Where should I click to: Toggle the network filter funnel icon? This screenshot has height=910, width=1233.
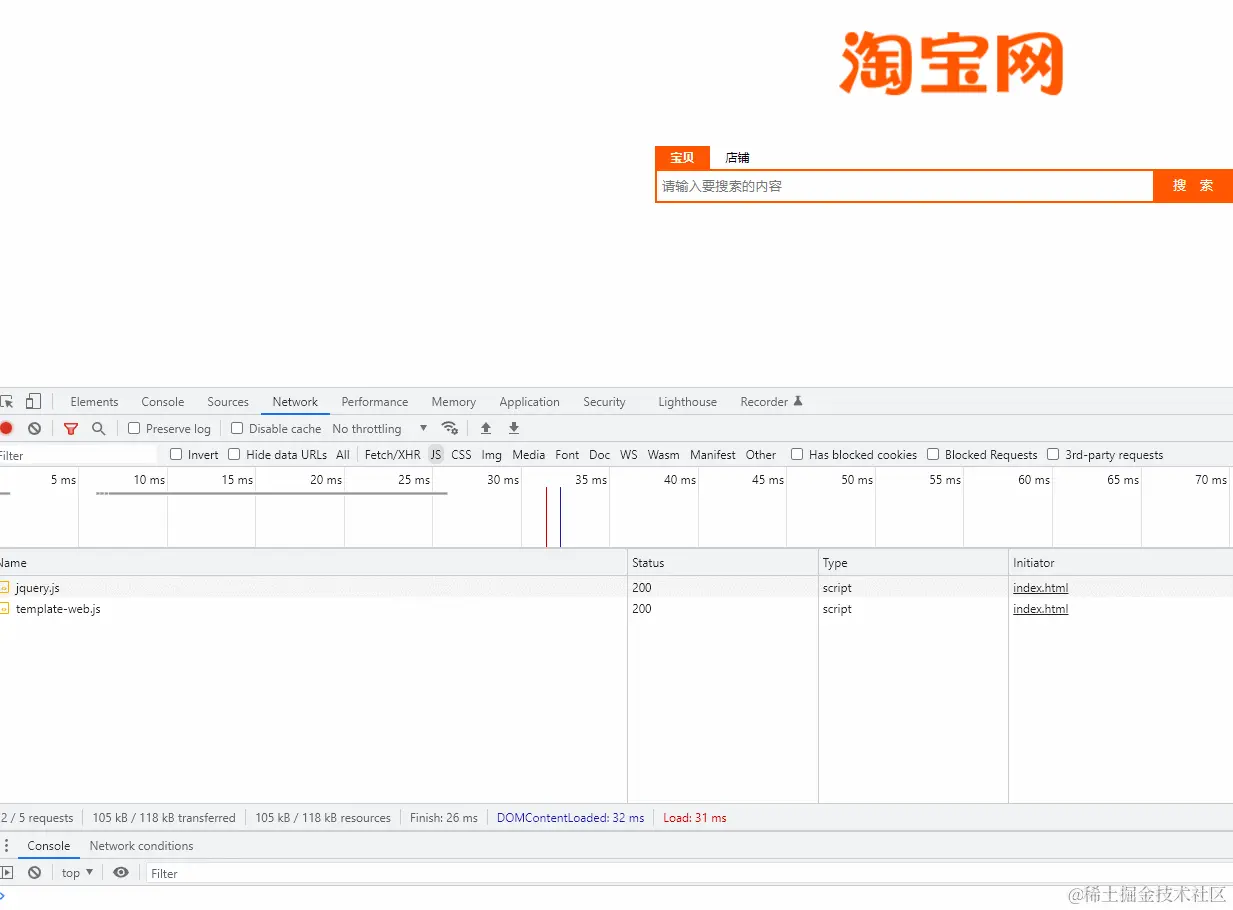pos(71,428)
